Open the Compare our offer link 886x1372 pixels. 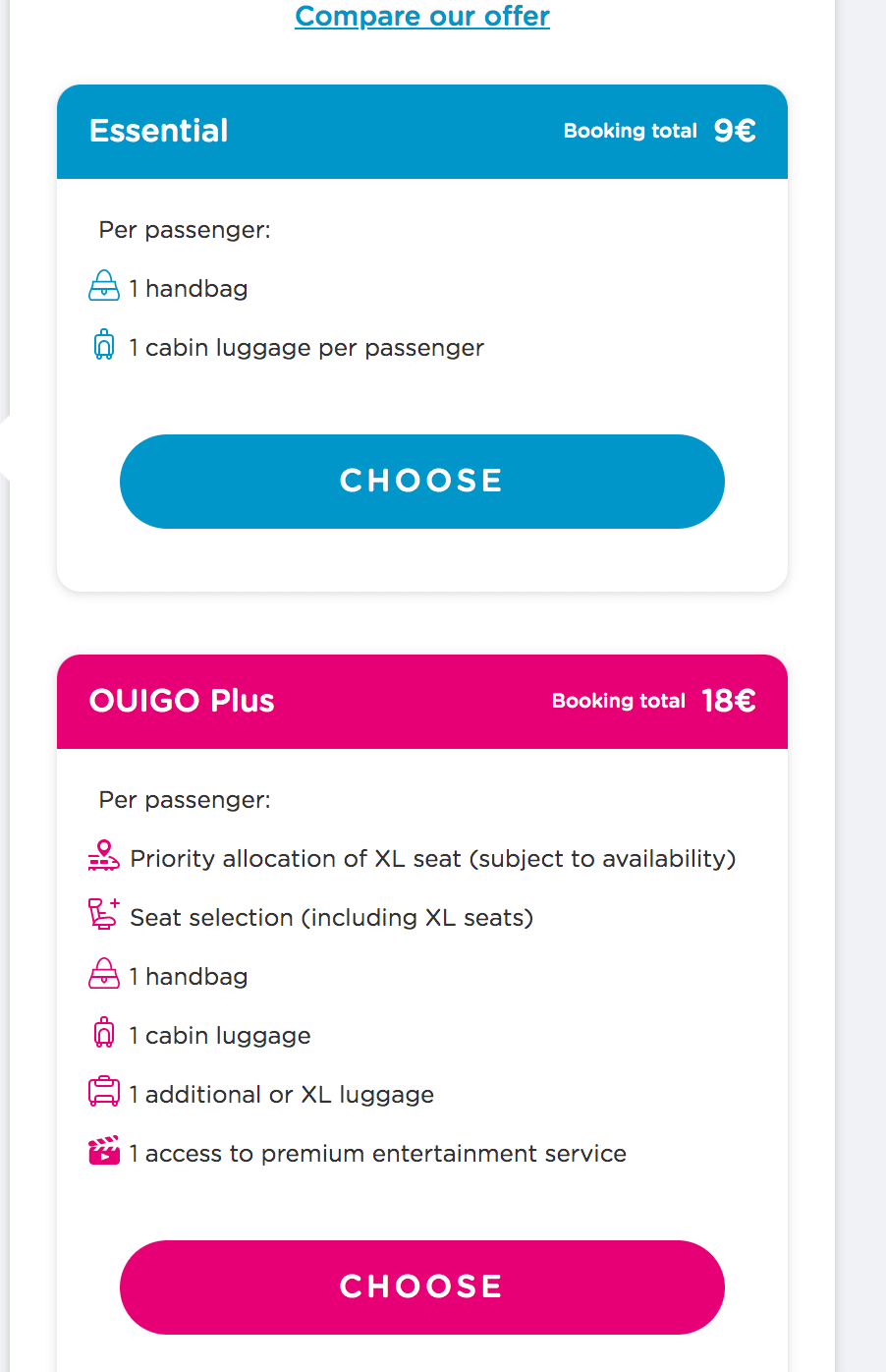coord(422,16)
